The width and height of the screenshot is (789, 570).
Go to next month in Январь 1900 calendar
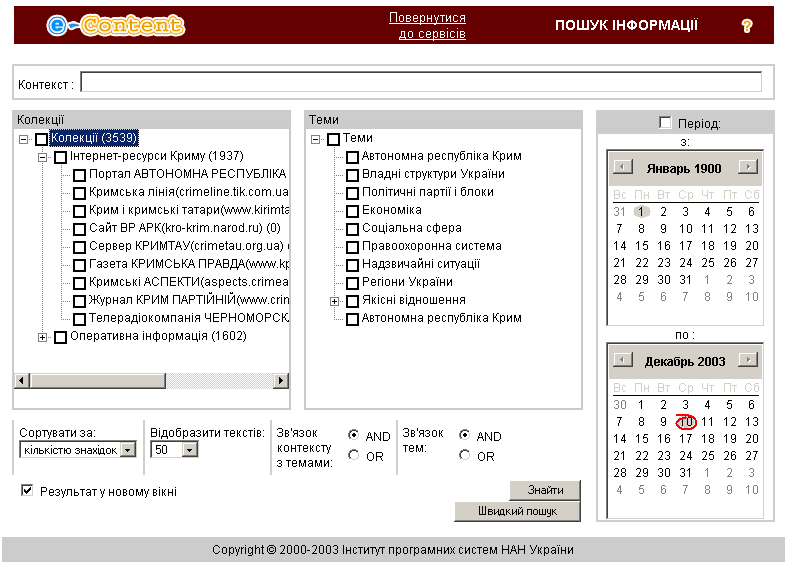point(748,167)
